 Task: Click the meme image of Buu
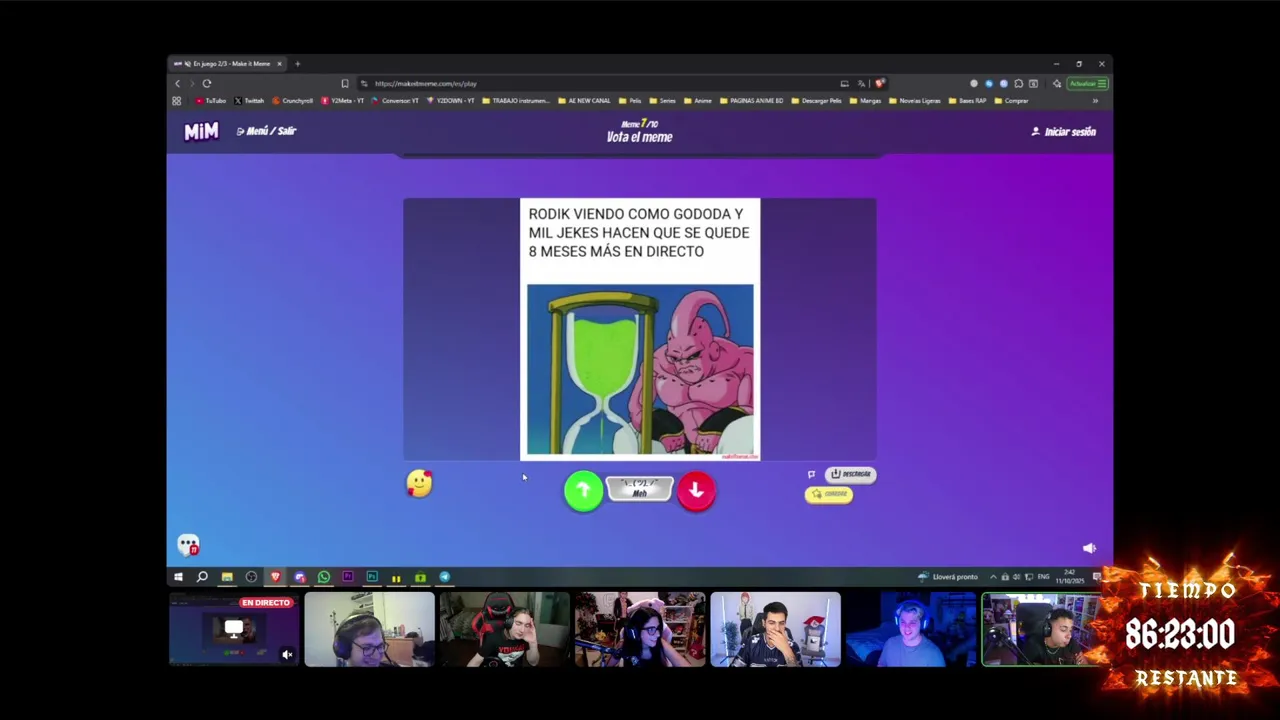pyautogui.click(x=640, y=369)
